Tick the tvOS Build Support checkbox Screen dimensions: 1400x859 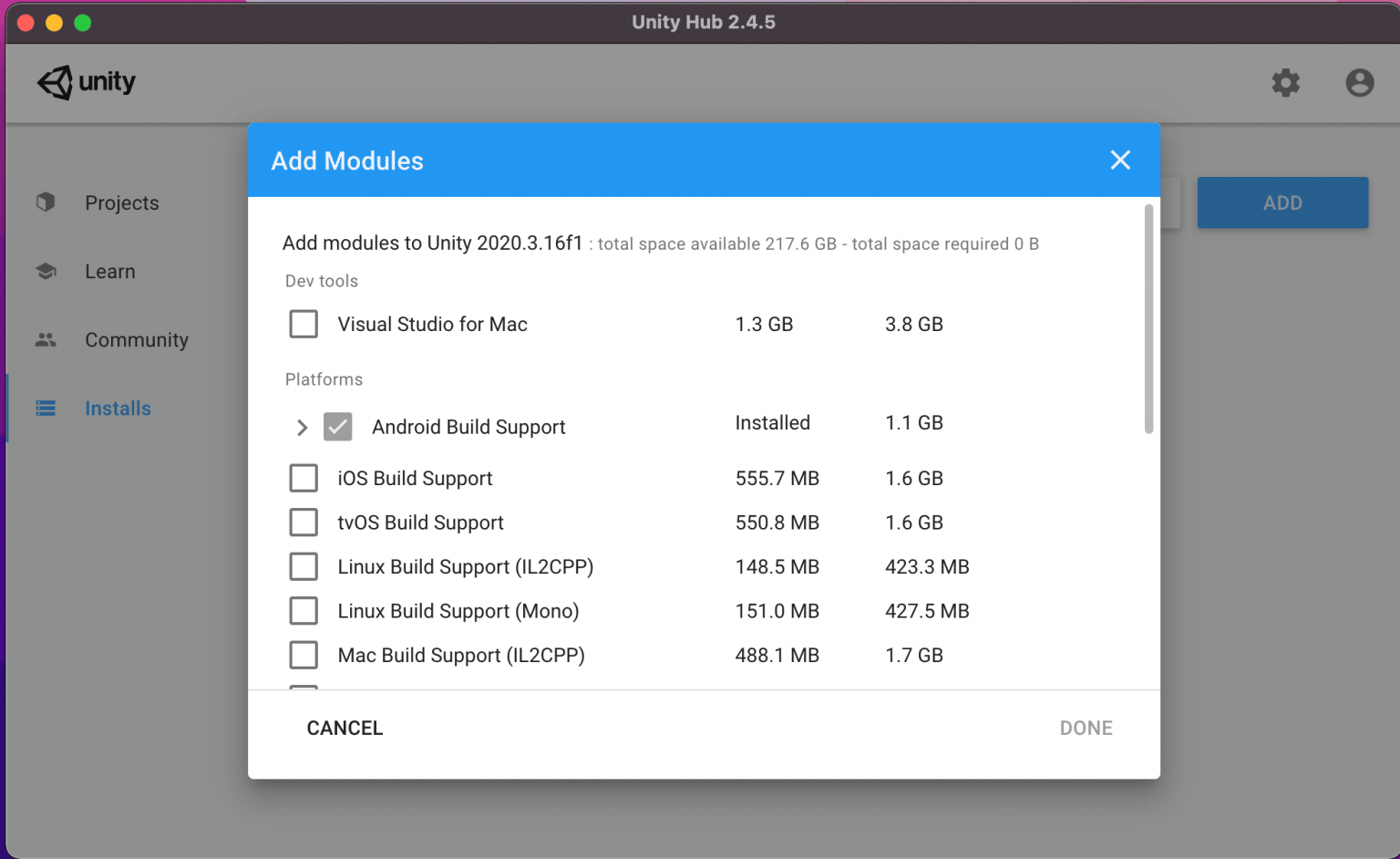click(x=304, y=523)
